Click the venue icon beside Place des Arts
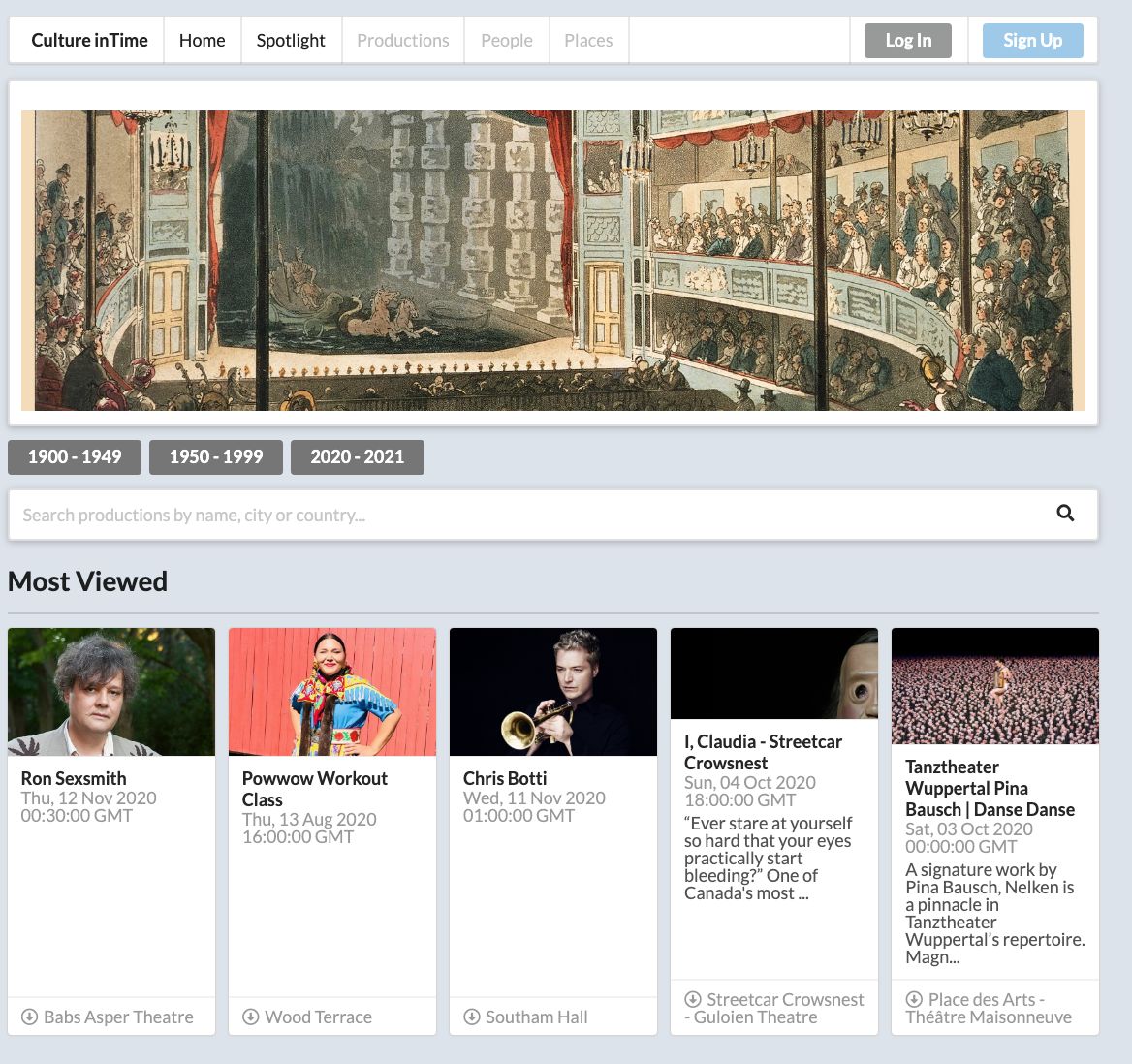This screenshot has width=1132, height=1064. pos(913,999)
